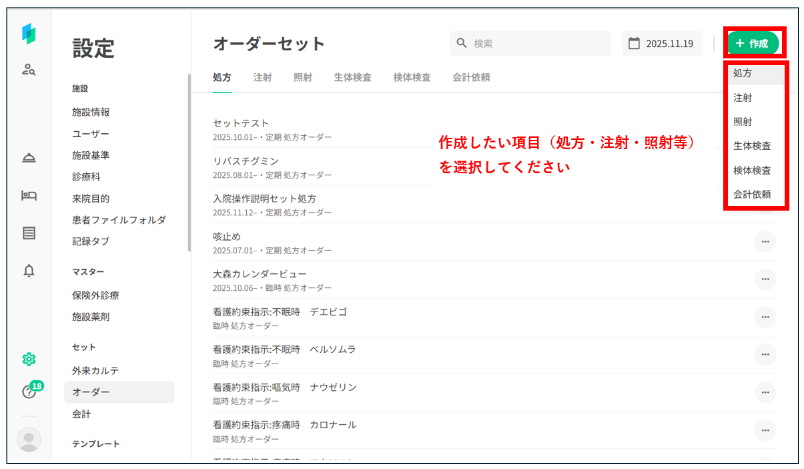Open 看護約束指示:不眠時 デエビゴ set
The width and height of the screenshot is (804, 469).
[x=280, y=312]
